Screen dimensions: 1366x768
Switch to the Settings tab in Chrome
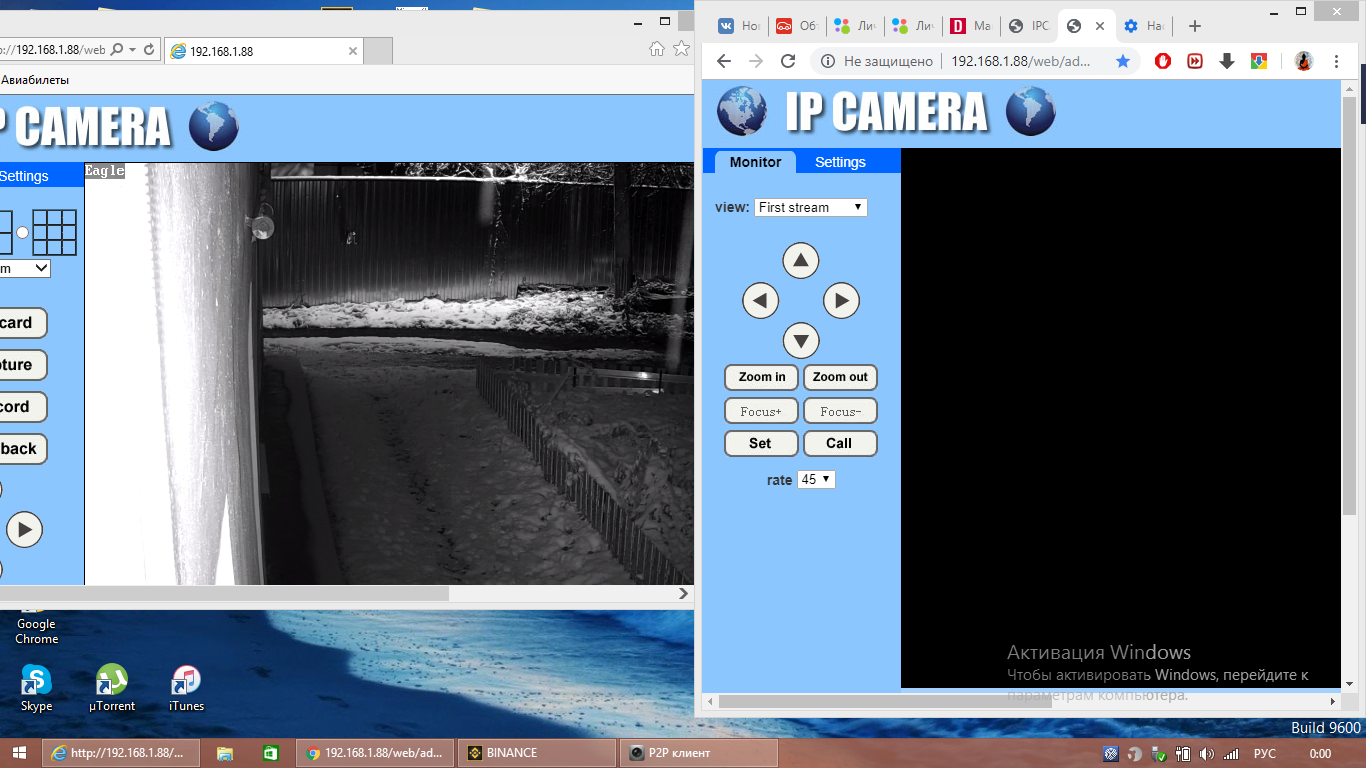(x=840, y=162)
